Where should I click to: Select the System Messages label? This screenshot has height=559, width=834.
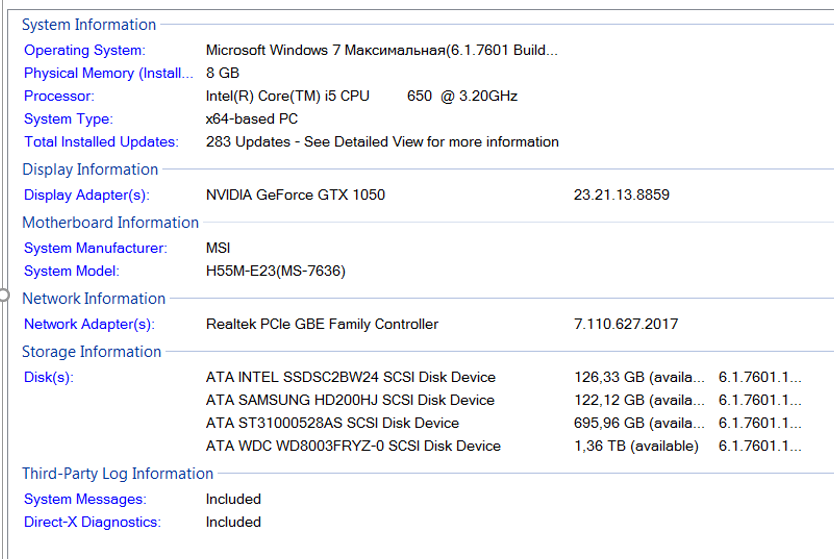(84, 499)
